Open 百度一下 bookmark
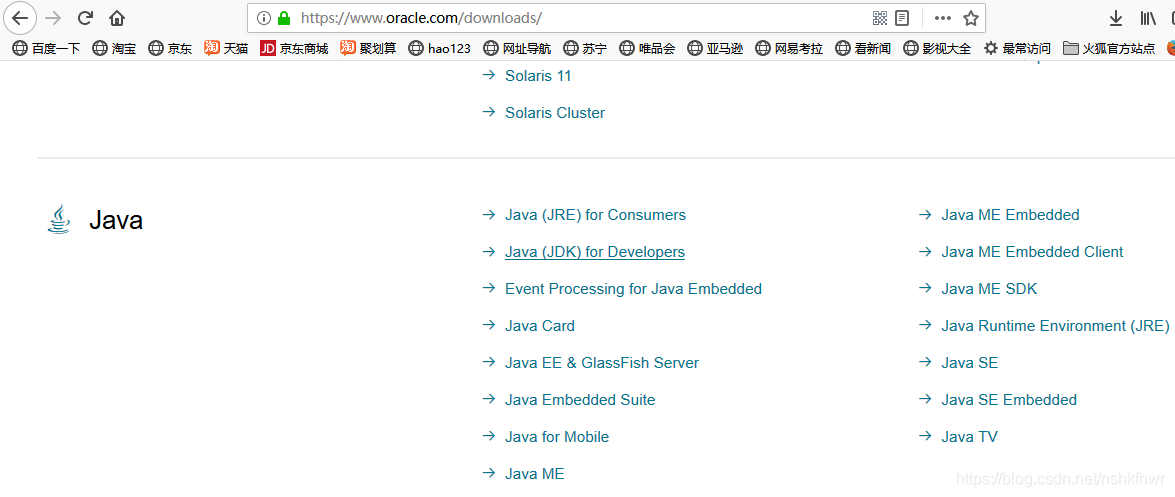This screenshot has height=497, width=1175. tap(46, 49)
